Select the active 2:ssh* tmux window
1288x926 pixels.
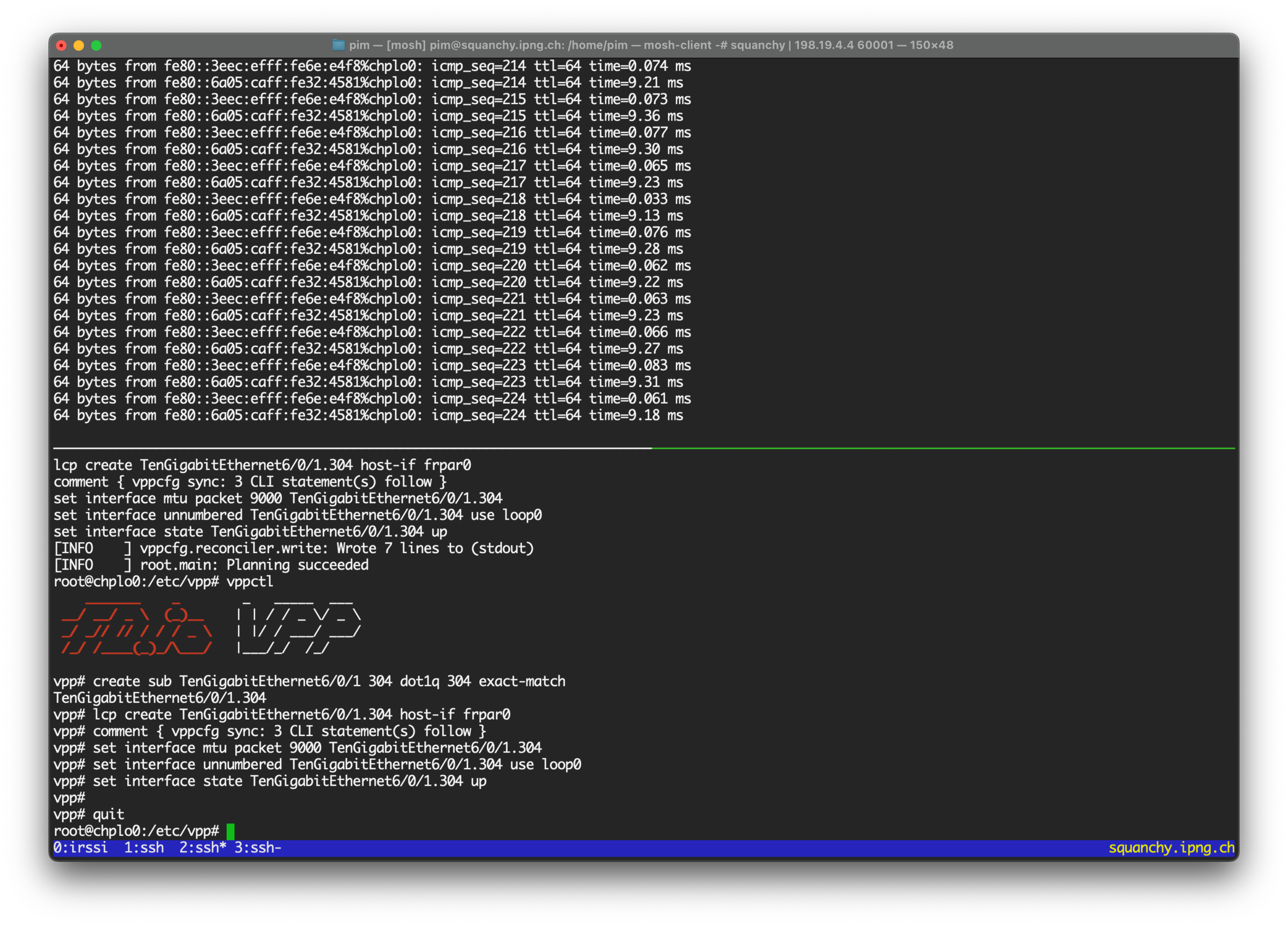(203, 848)
